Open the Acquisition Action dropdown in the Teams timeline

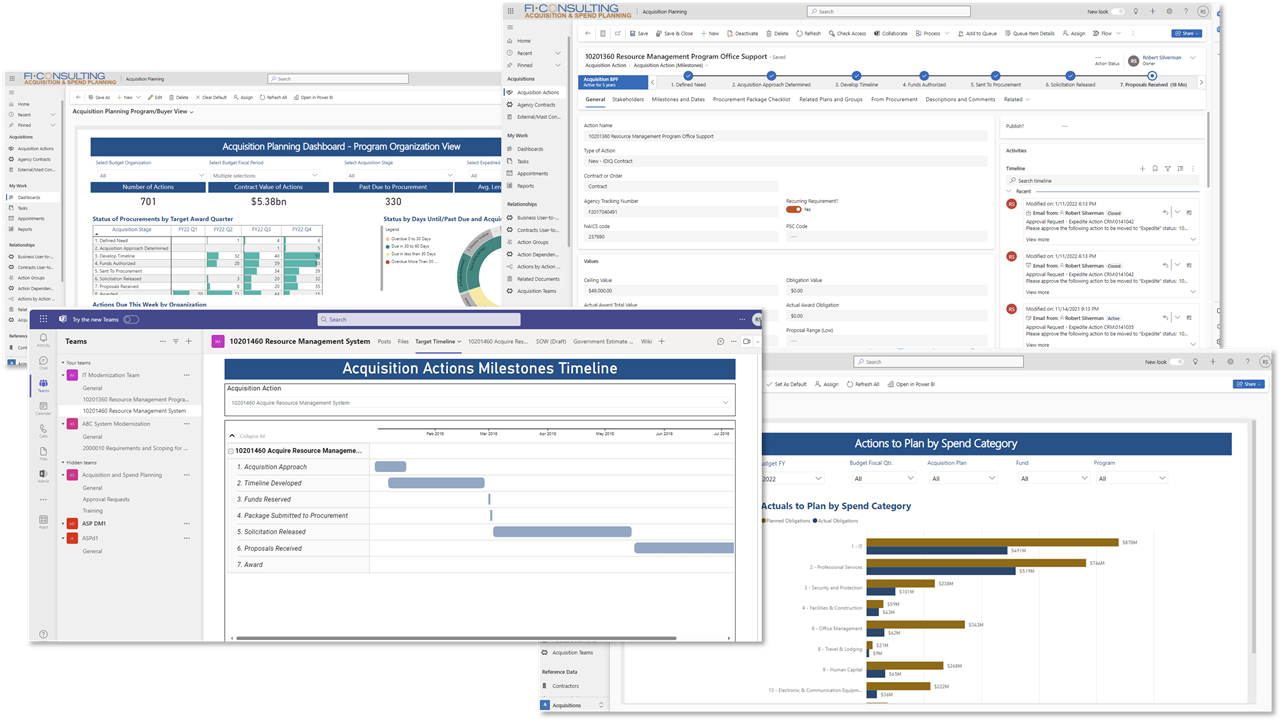[x=480, y=402]
